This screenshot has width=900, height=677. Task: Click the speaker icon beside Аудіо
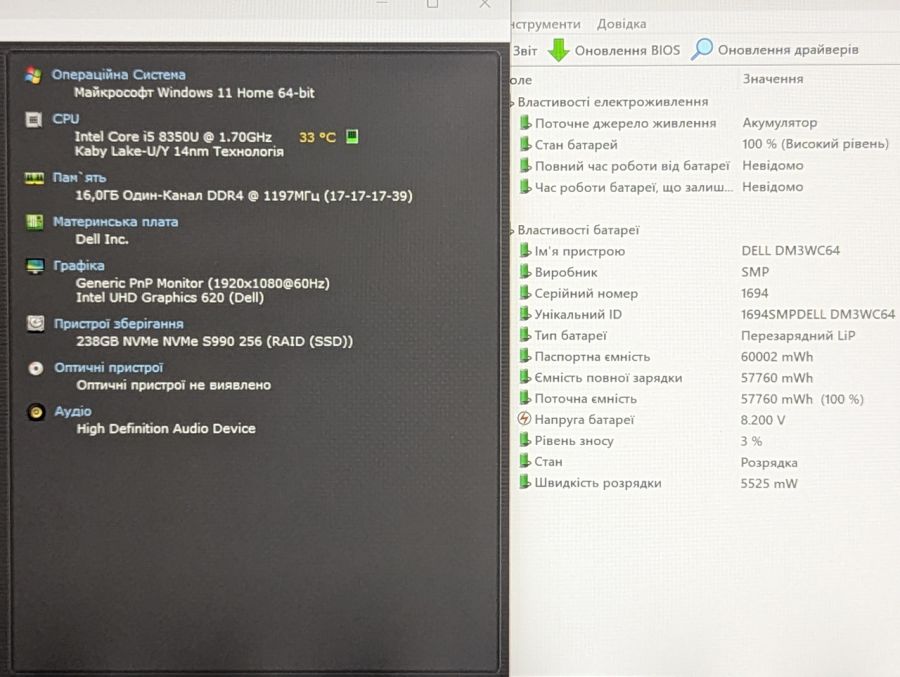pos(36,412)
